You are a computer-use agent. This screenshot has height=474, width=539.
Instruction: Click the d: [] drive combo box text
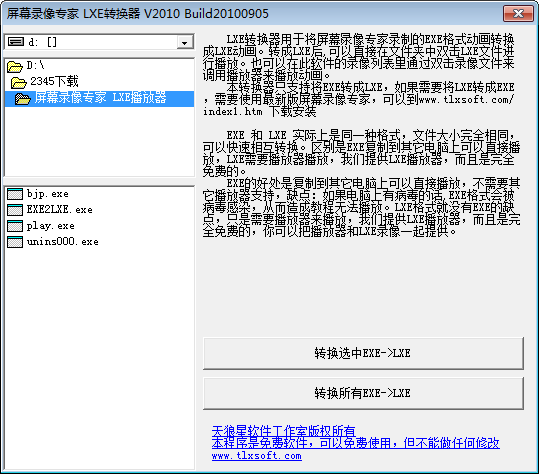point(43,42)
